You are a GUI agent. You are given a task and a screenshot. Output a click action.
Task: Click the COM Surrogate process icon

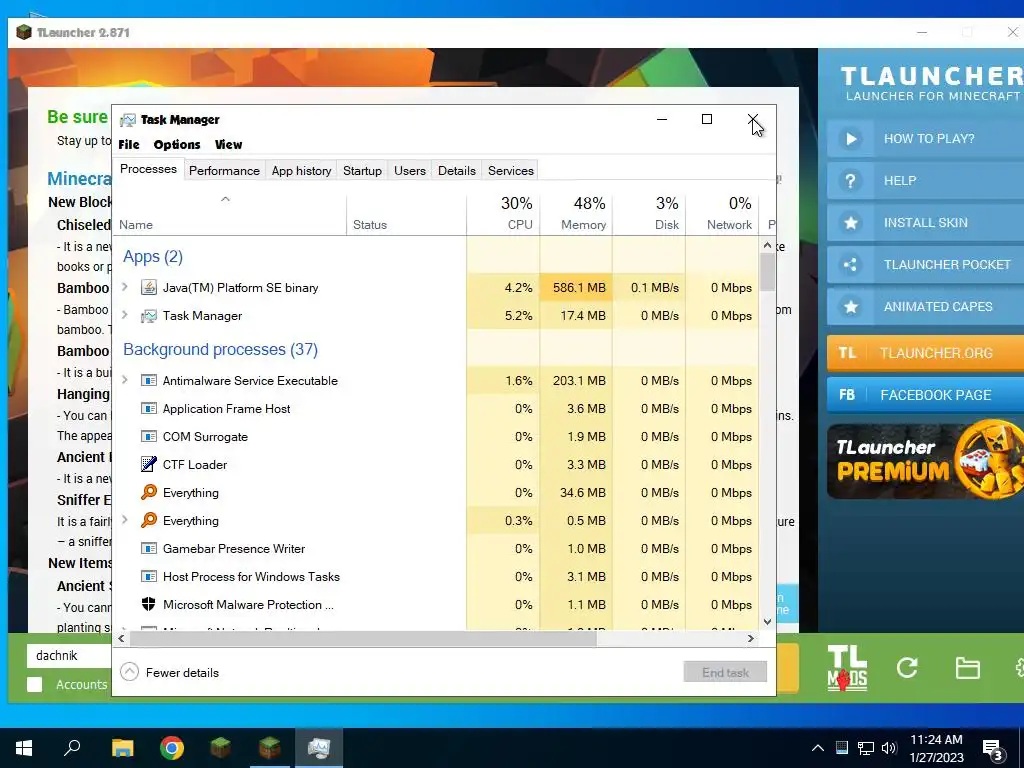(x=149, y=437)
